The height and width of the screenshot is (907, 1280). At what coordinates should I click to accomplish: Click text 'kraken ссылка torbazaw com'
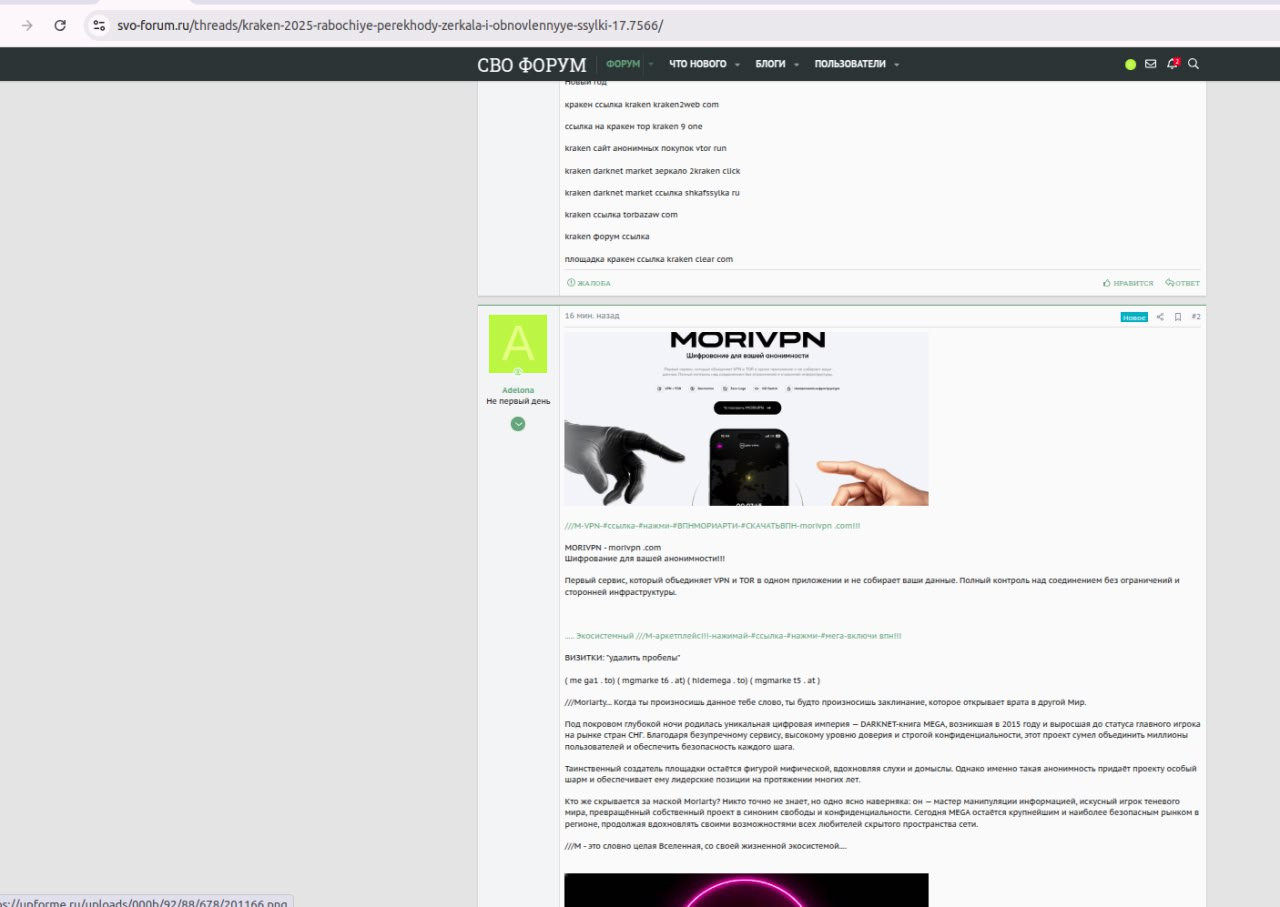tap(621, 215)
